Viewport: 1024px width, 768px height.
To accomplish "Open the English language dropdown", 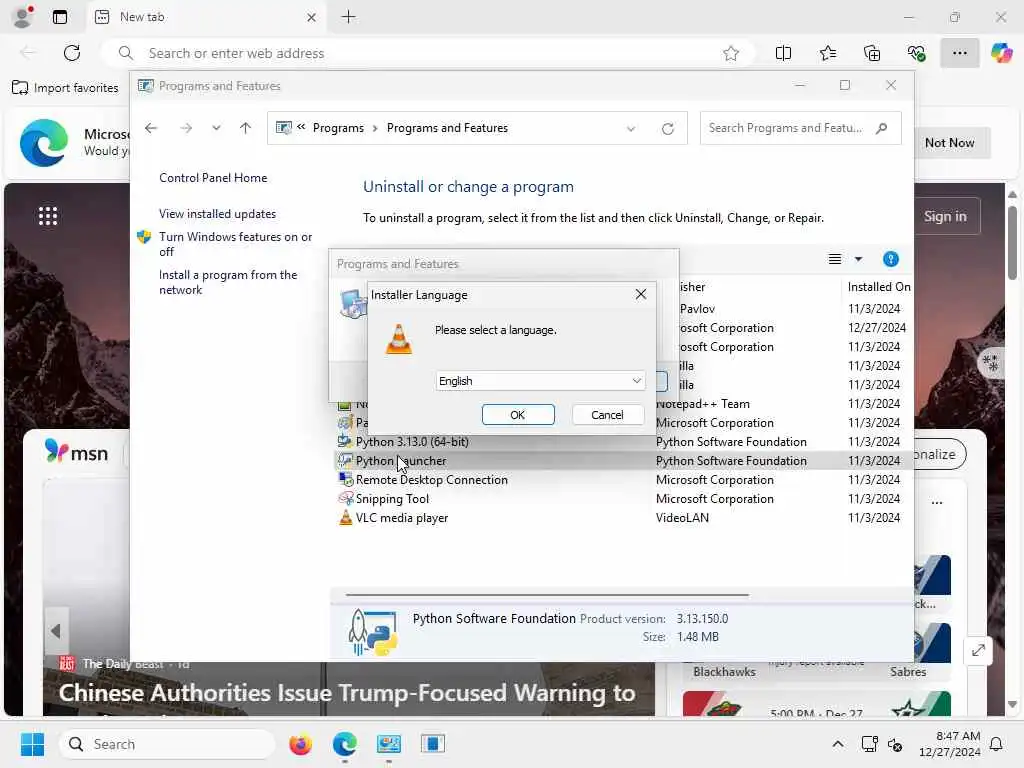I will pos(540,381).
